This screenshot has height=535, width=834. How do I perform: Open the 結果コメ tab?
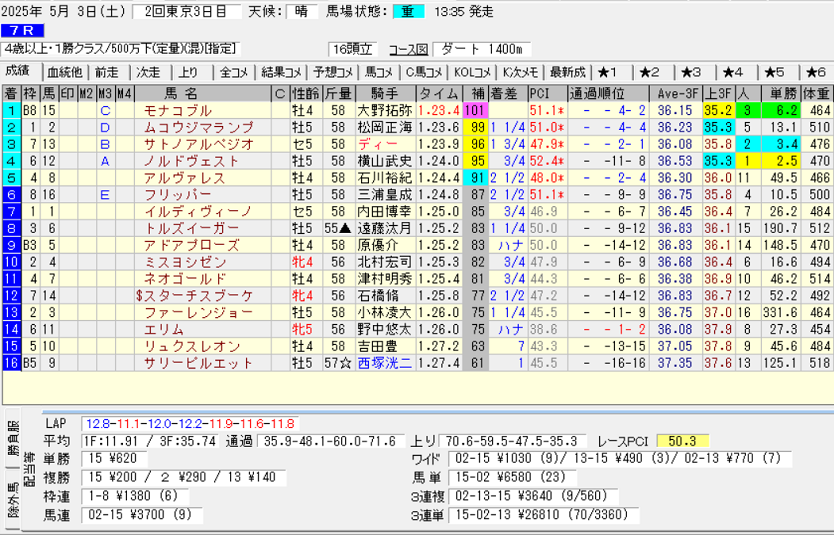click(281, 72)
